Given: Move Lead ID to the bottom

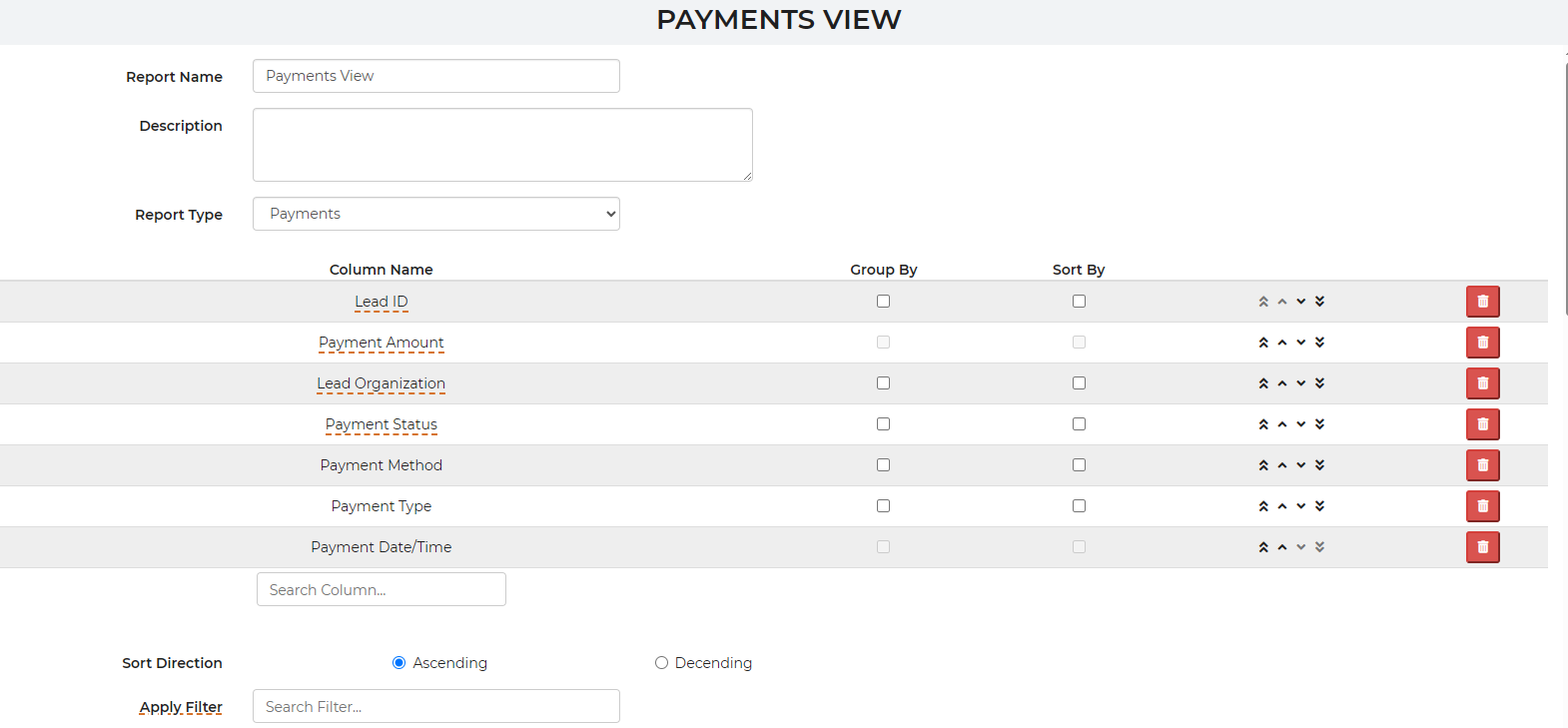Looking at the screenshot, I should point(1320,302).
